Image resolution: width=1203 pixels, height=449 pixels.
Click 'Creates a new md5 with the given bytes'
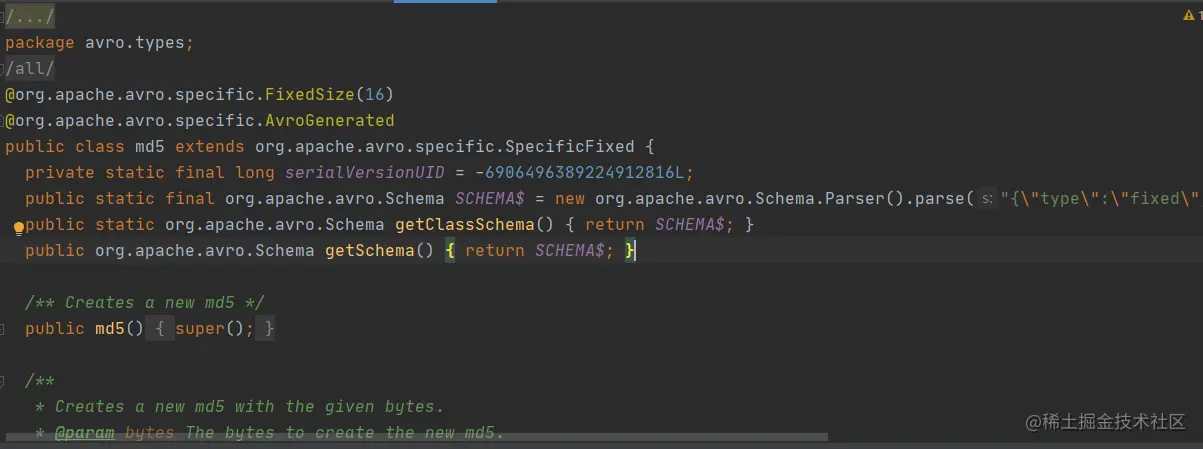(250, 407)
